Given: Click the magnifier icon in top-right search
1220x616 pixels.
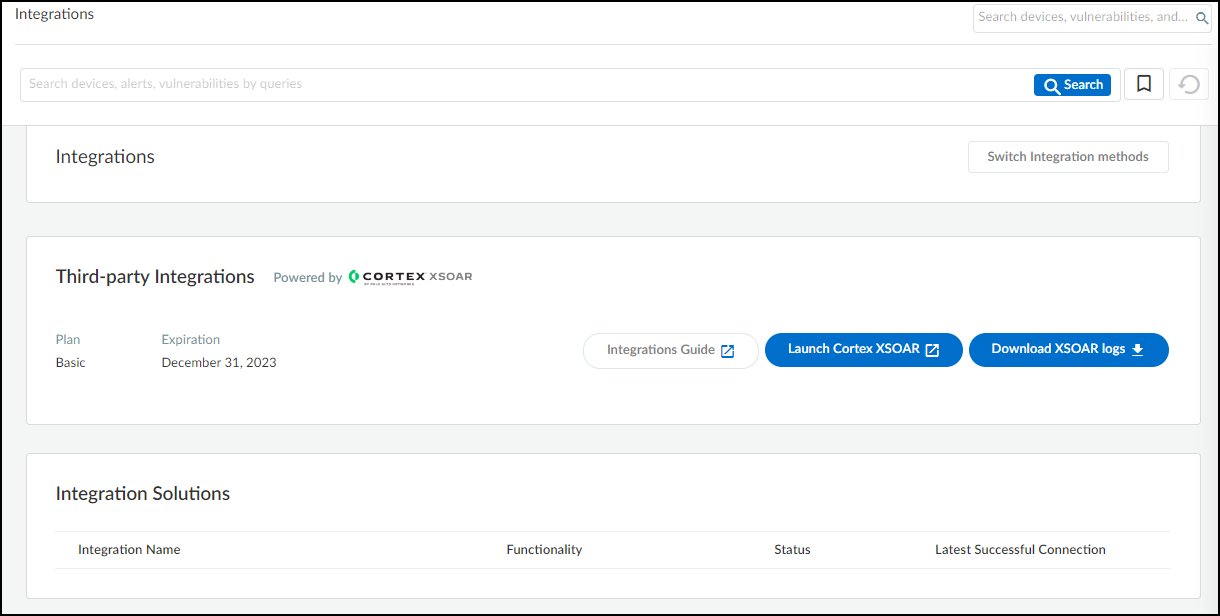Looking at the screenshot, I should 1202,17.
